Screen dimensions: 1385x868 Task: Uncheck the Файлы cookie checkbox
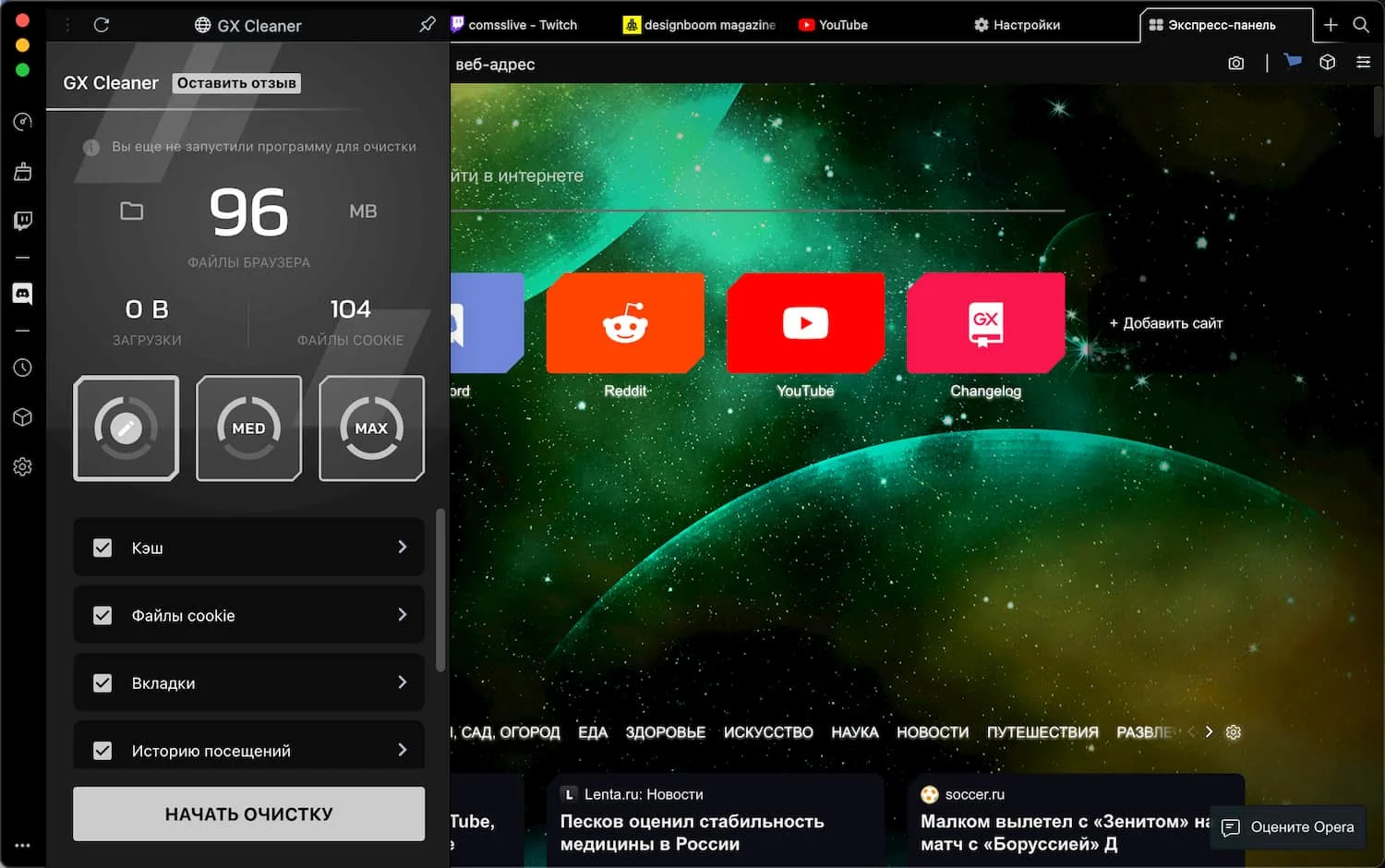click(102, 615)
